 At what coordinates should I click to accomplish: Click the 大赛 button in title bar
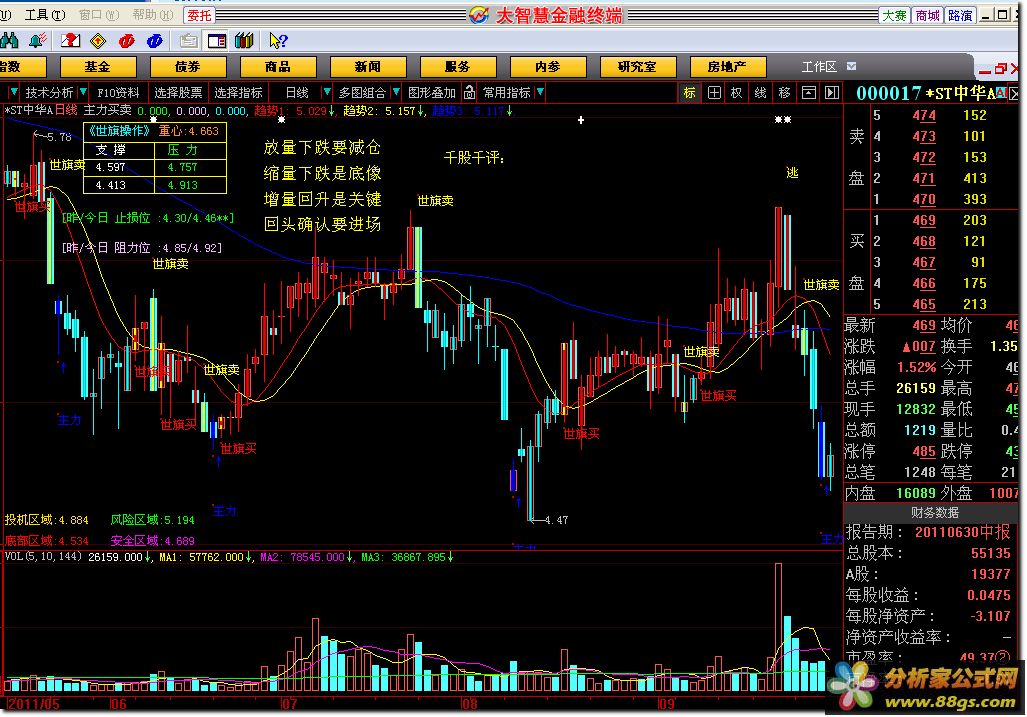point(894,15)
